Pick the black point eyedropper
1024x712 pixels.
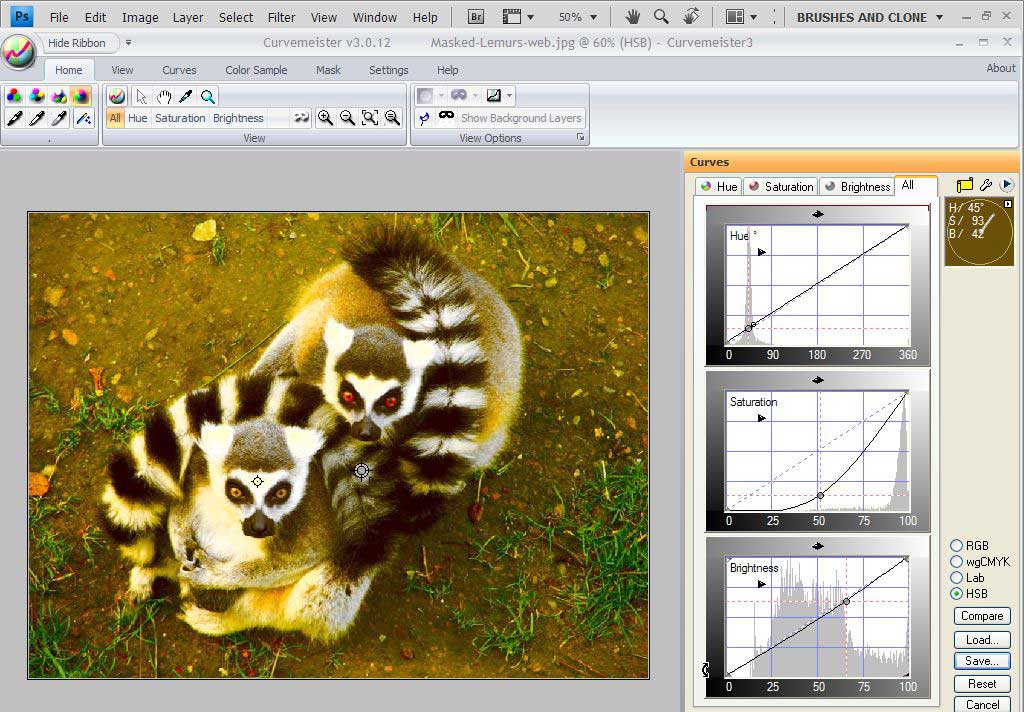coord(14,118)
